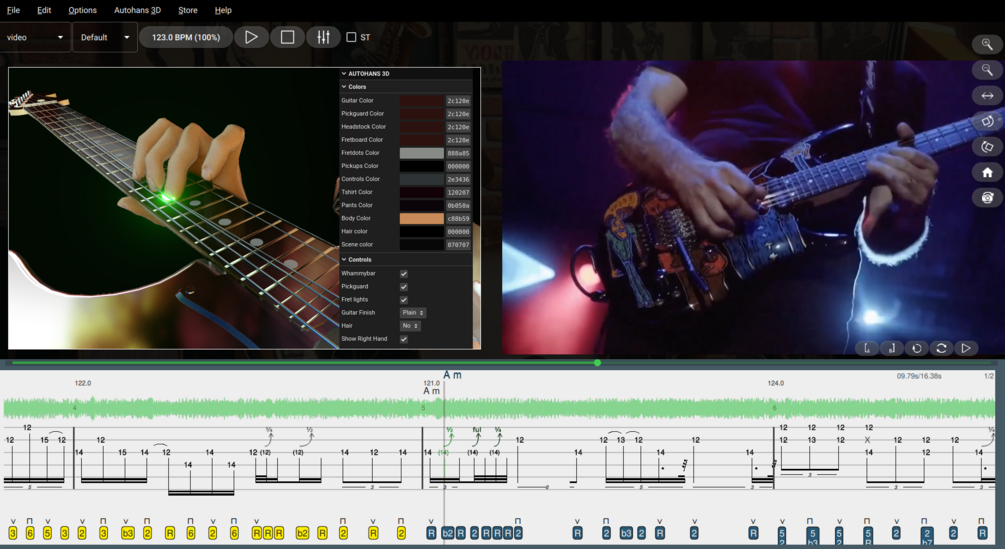Open the Guitar Finish Plain dropdown

(x=413, y=313)
